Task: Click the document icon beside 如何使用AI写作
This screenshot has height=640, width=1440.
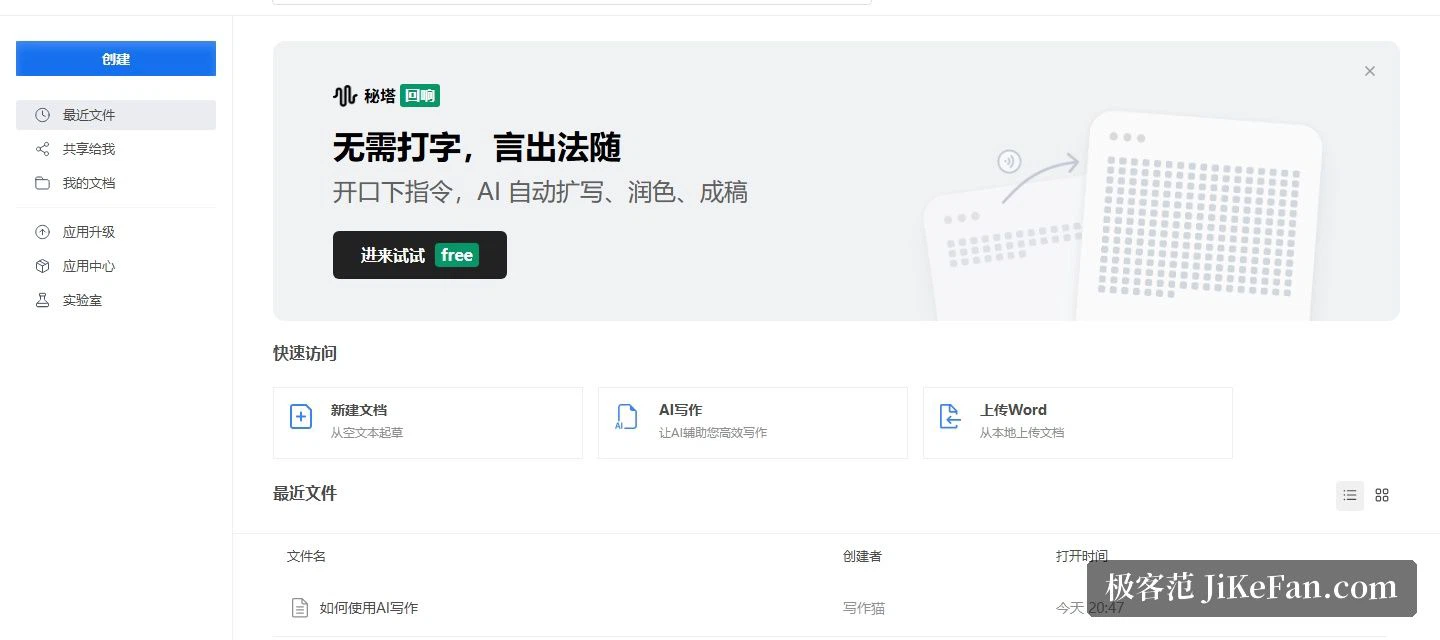Action: point(299,608)
